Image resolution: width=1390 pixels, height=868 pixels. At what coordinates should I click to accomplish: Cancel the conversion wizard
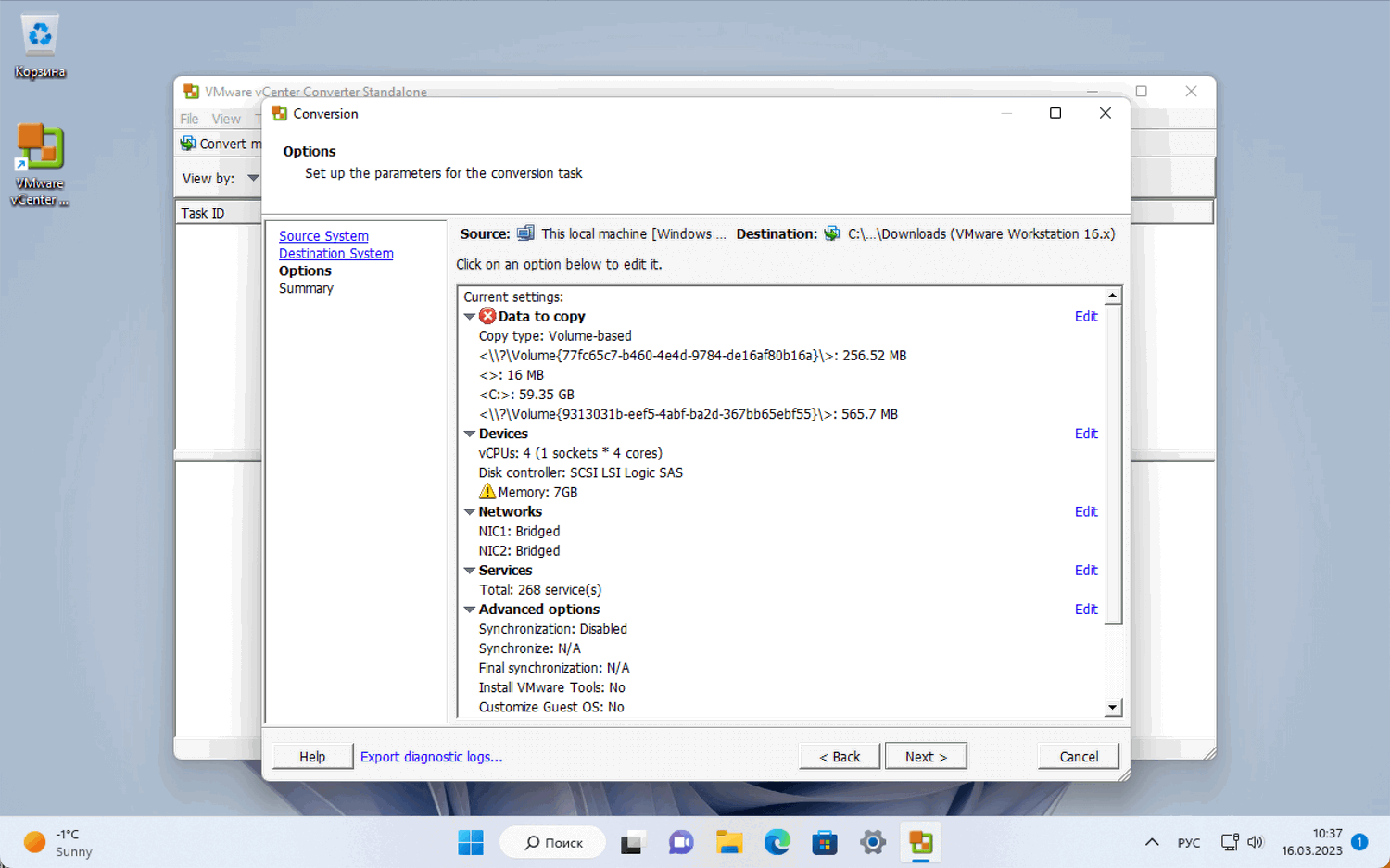[1079, 757]
